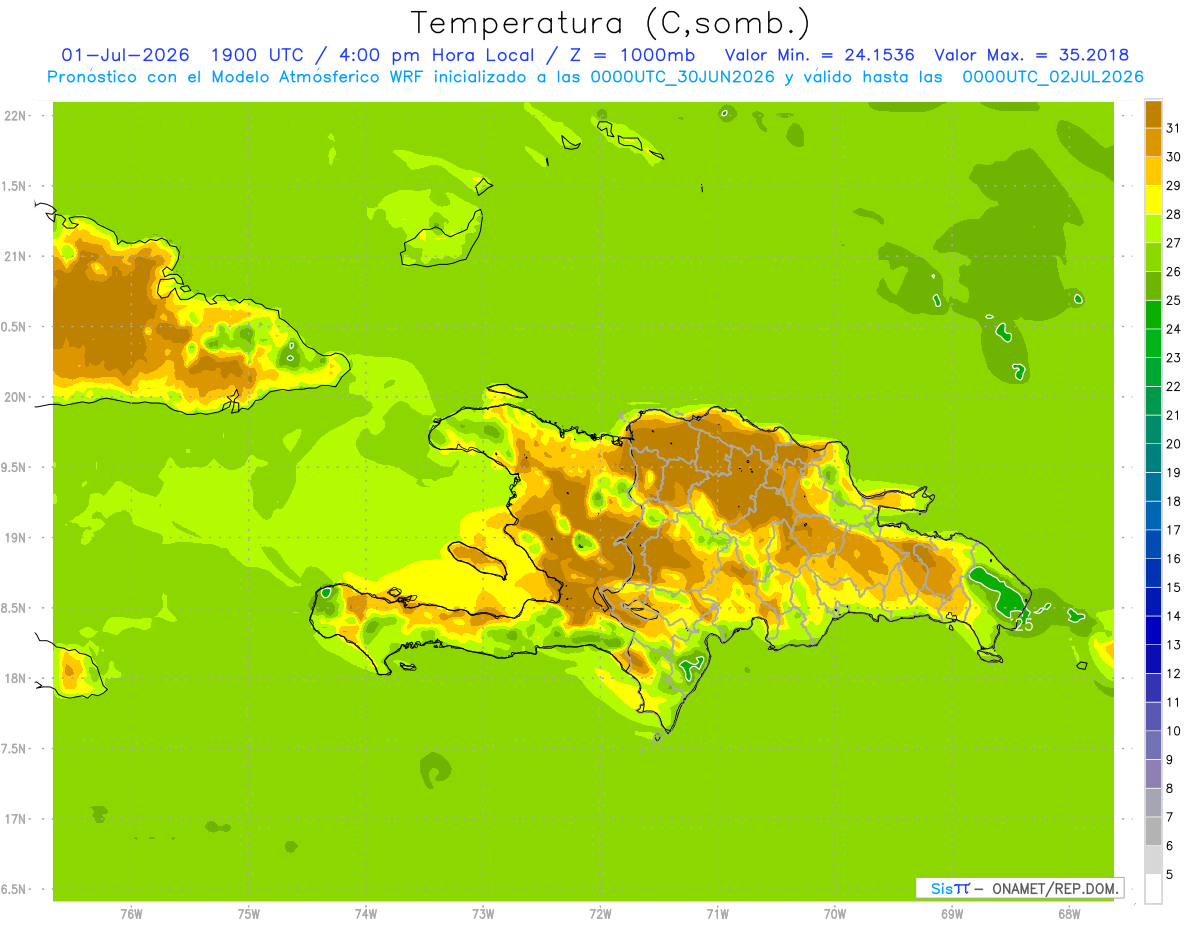Click the '25' contour label on the map
Viewport: 1200px width, 927px height.
1023,624
